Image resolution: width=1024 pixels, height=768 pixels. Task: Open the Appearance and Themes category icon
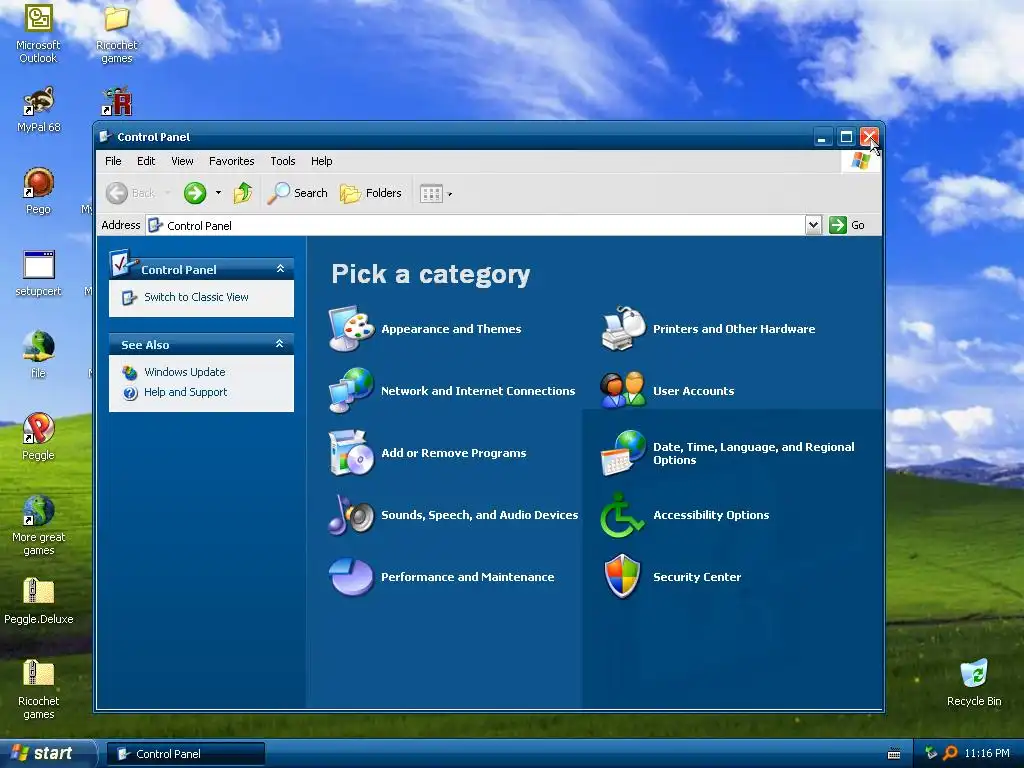click(351, 328)
